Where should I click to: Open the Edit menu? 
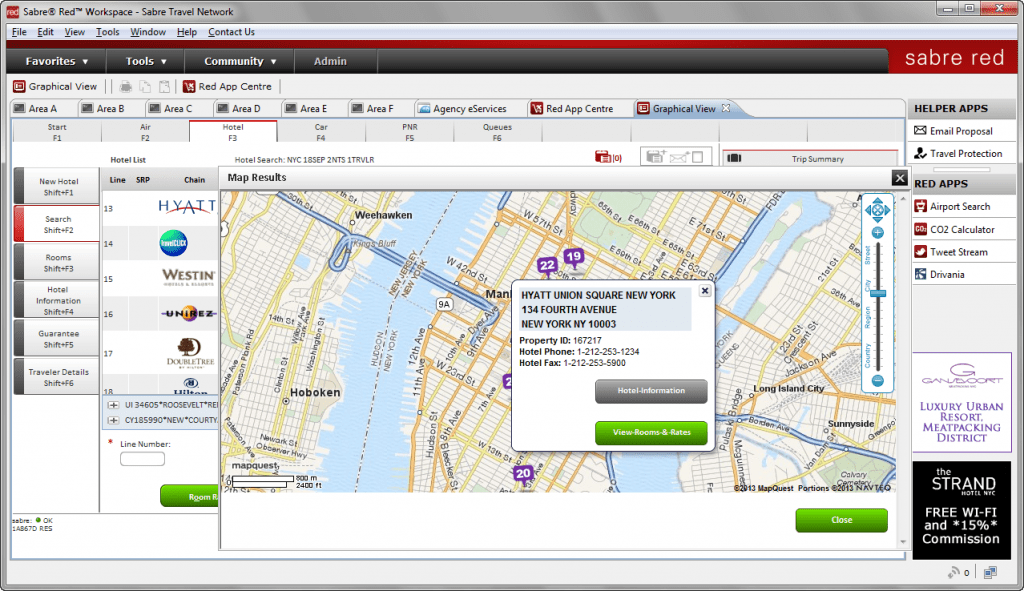(x=45, y=32)
